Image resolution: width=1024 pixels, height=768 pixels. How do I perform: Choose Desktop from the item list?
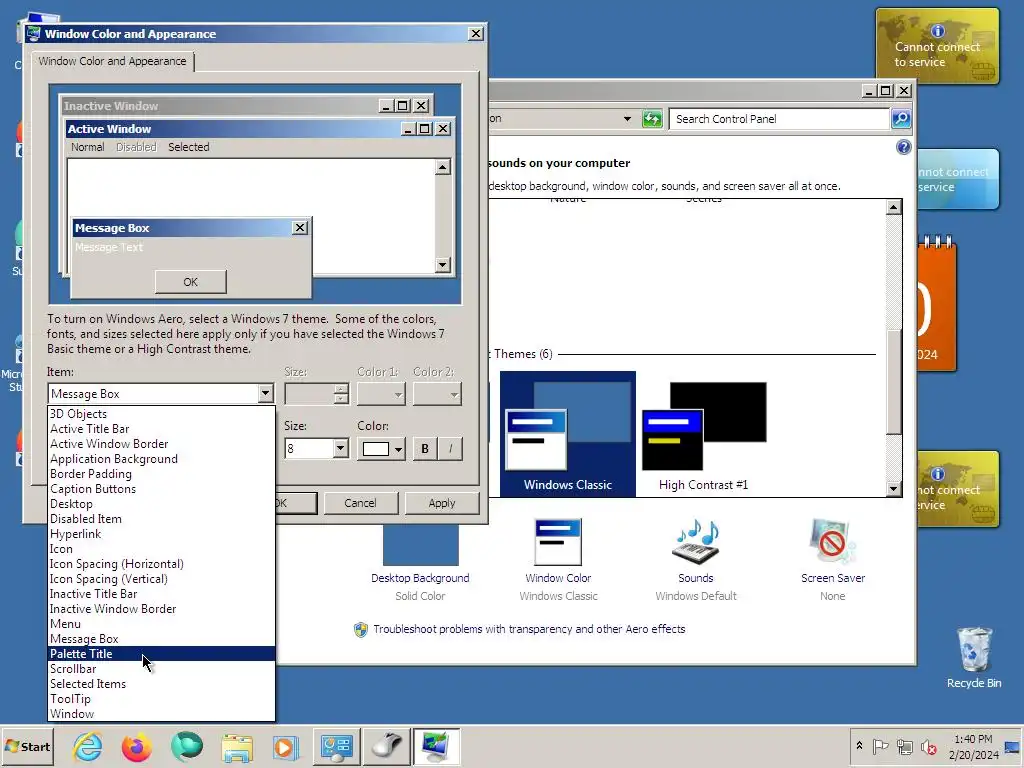(161, 504)
